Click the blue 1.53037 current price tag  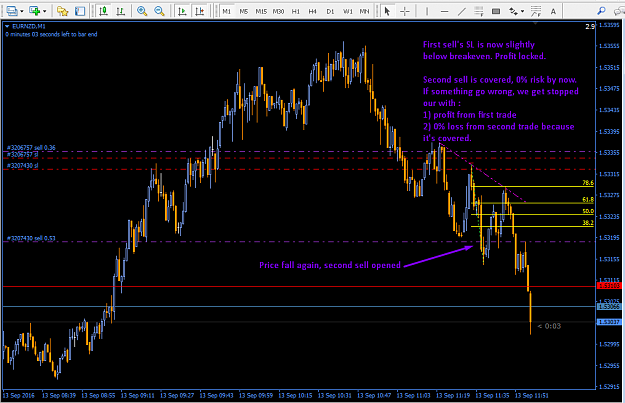click(x=609, y=322)
